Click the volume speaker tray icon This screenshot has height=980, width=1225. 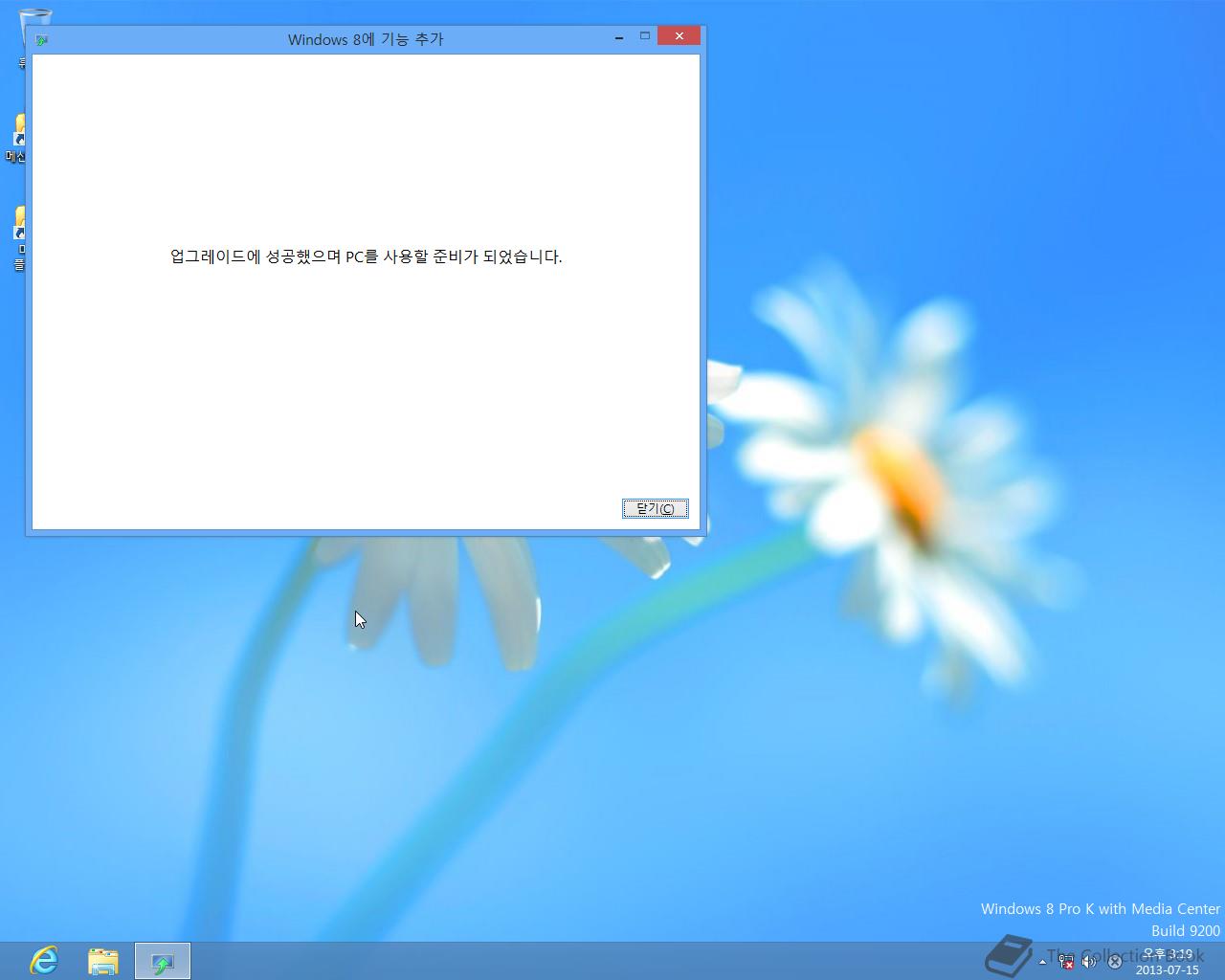click(x=1089, y=962)
